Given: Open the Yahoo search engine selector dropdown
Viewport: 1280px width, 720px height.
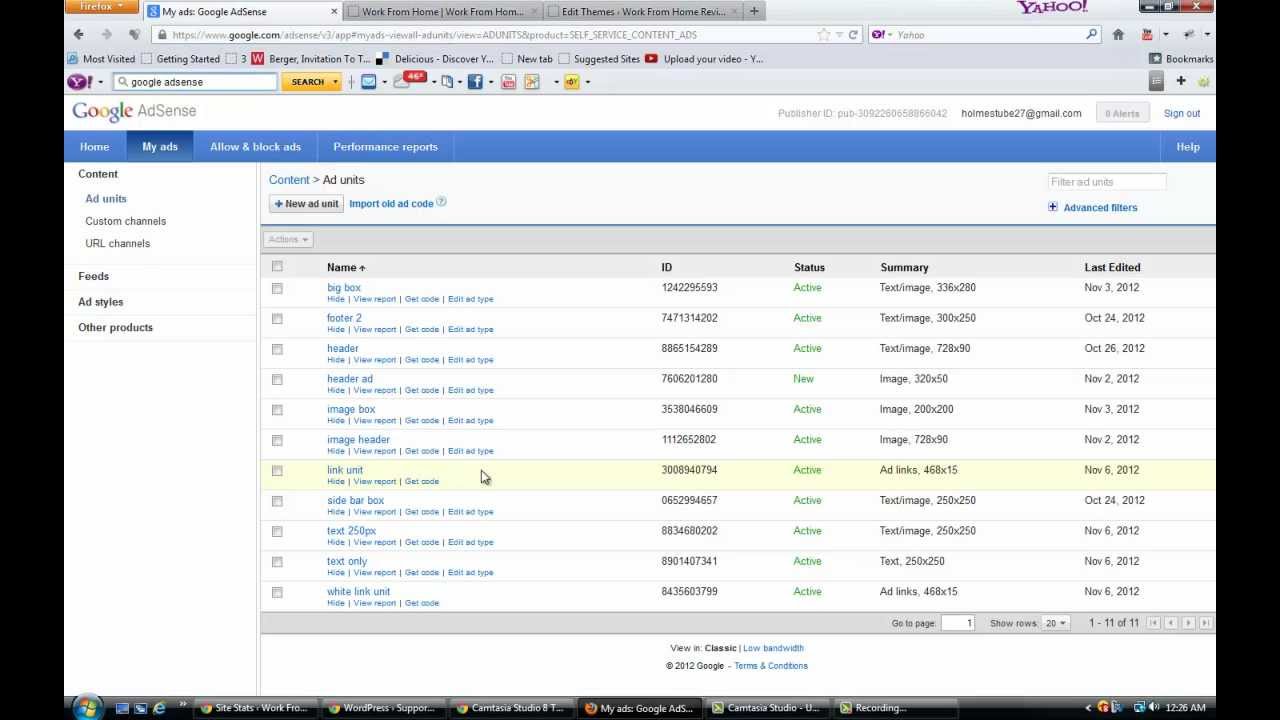Looking at the screenshot, I should point(882,35).
